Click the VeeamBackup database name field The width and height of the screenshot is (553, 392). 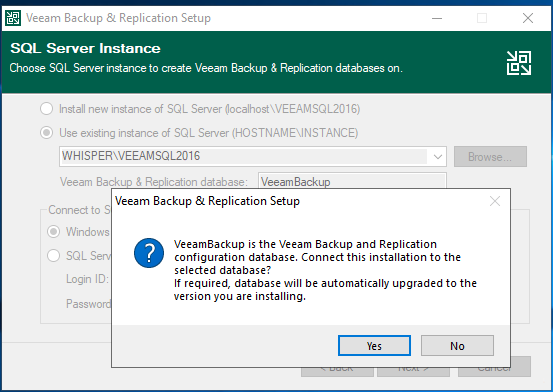(352, 181)
